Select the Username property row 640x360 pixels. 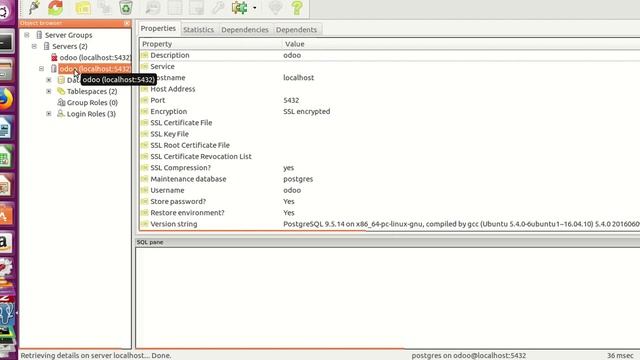pos(390,190)
